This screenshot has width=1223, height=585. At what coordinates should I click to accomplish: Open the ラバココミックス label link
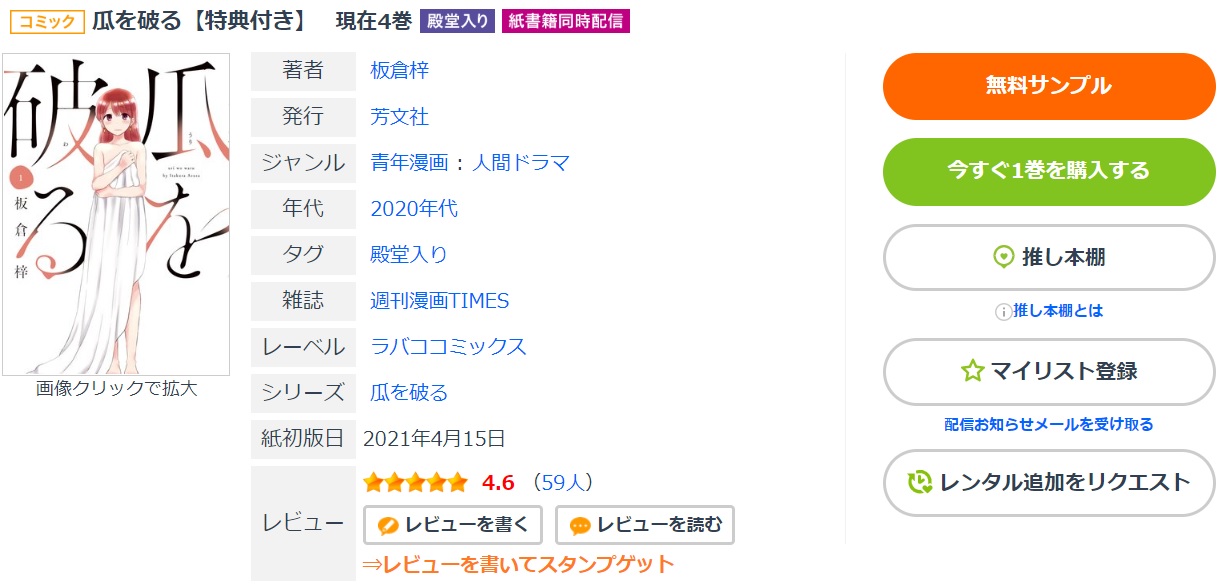point(448,347)
